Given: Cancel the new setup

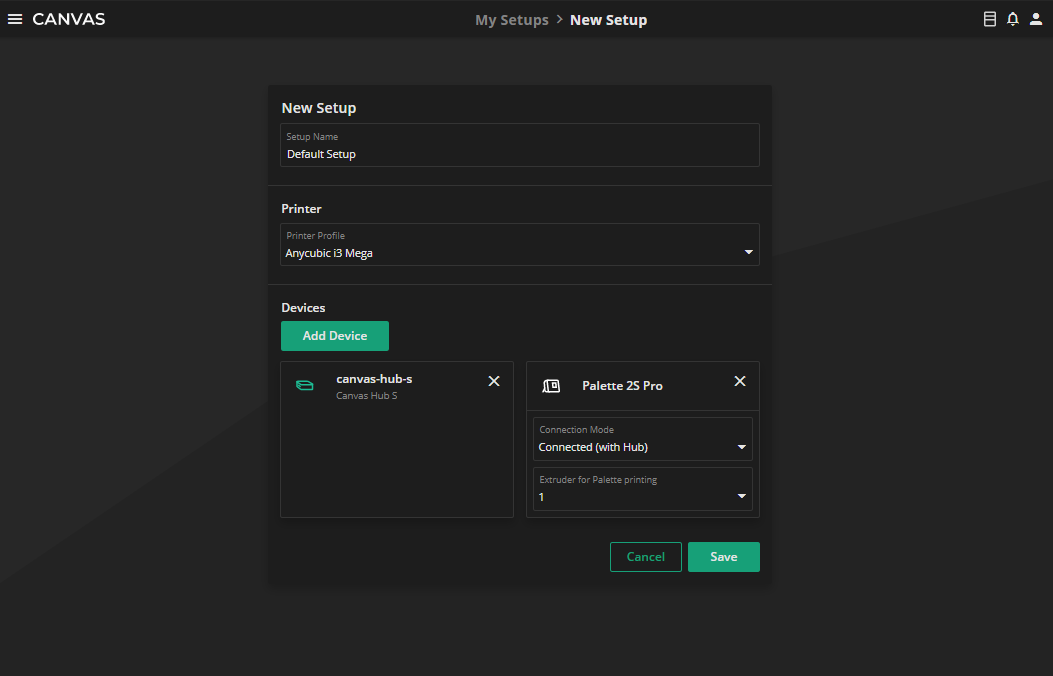Looking at the screenshot, I should point(645,557).
